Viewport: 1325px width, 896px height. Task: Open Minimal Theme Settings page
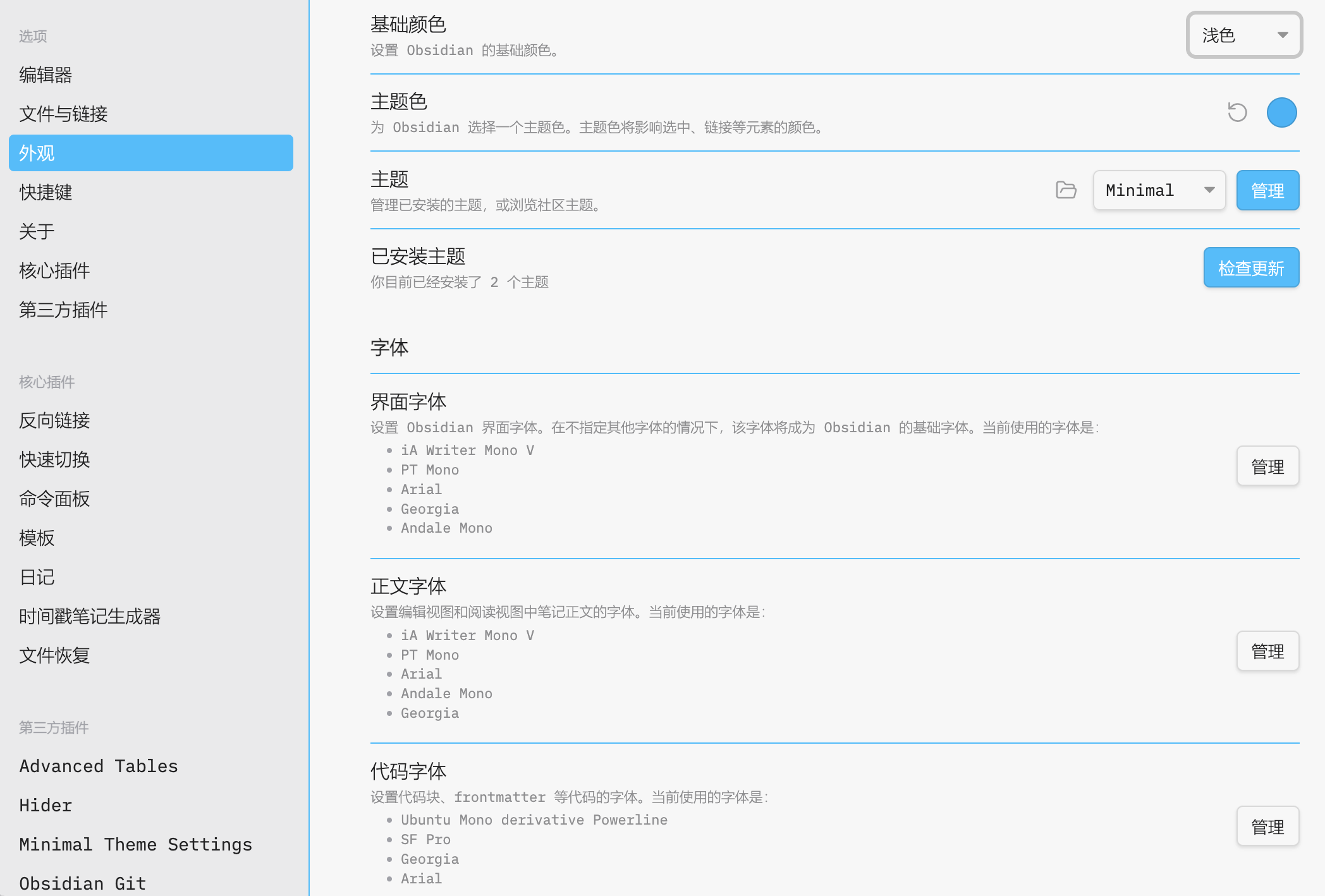[135, 845]
